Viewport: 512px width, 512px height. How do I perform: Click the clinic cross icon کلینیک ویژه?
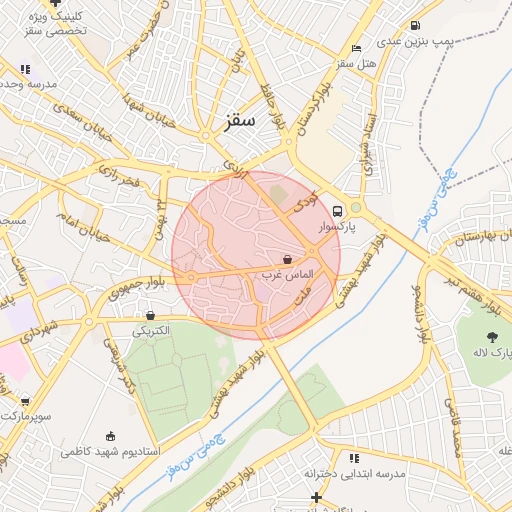pyautogui.click(x=55, y=3)
